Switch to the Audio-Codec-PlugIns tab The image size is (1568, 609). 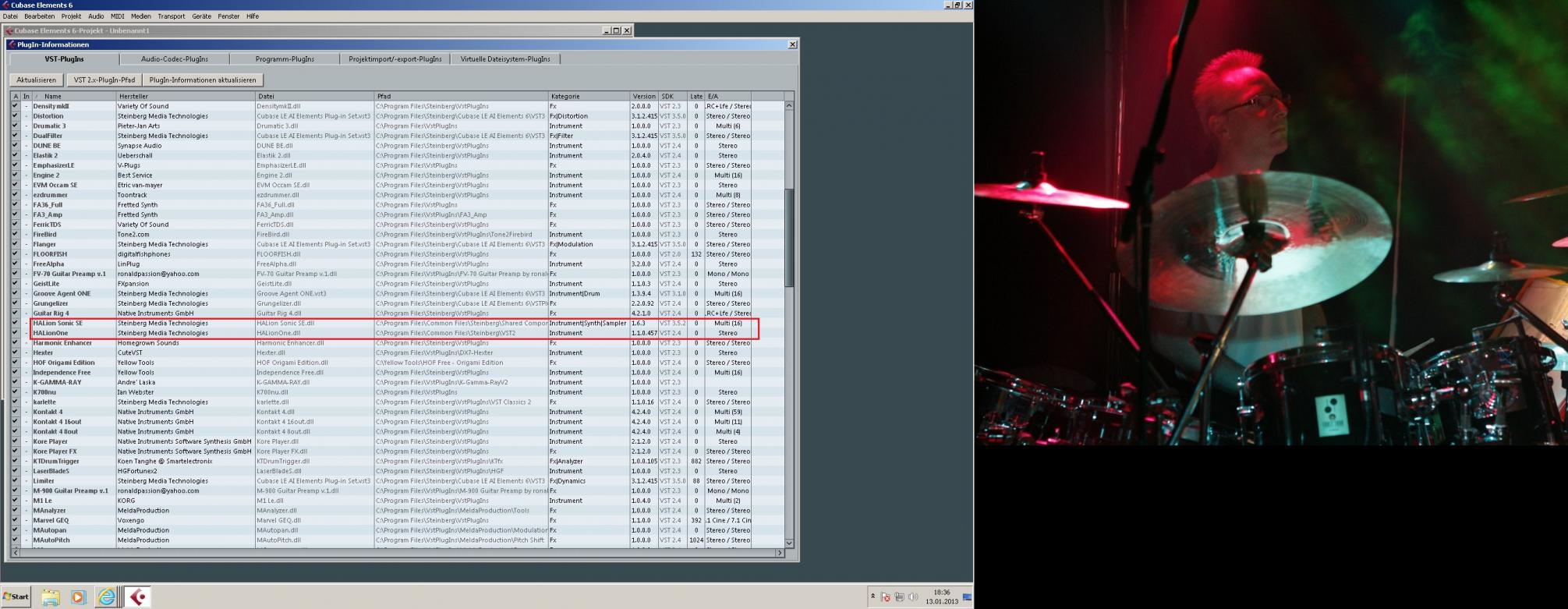pos(175,59)
